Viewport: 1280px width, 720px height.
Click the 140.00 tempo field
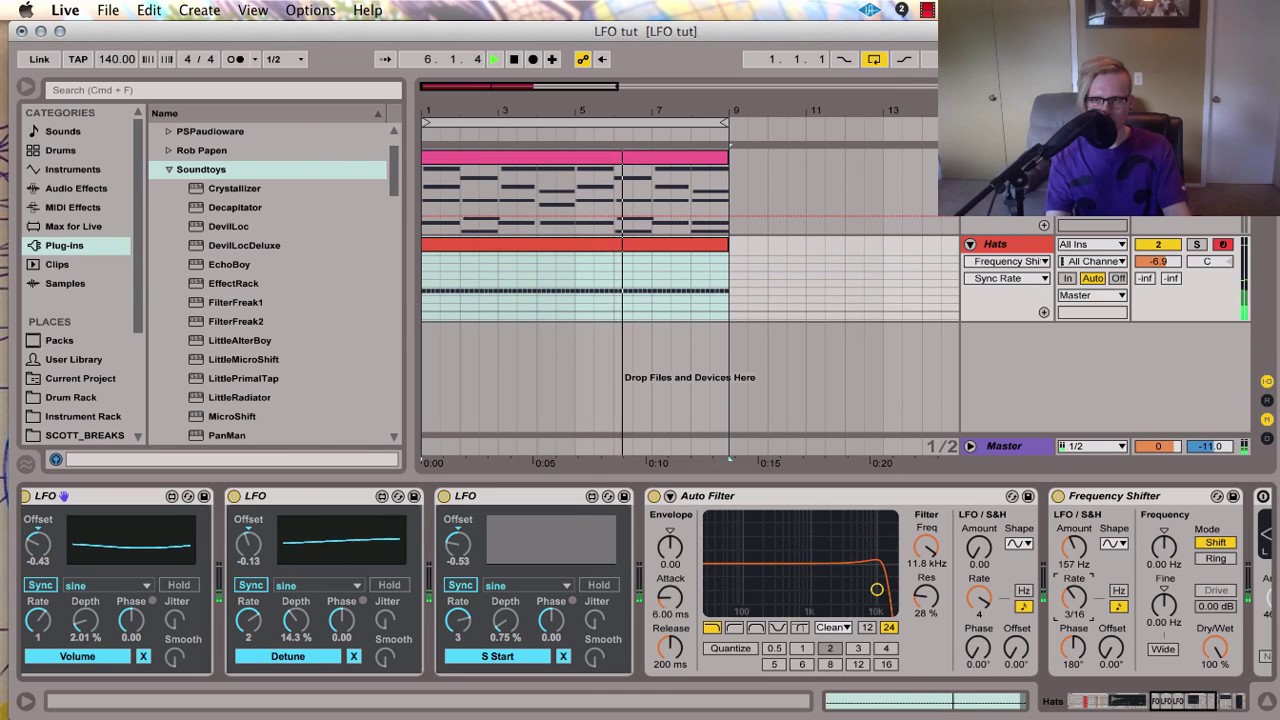117,59
